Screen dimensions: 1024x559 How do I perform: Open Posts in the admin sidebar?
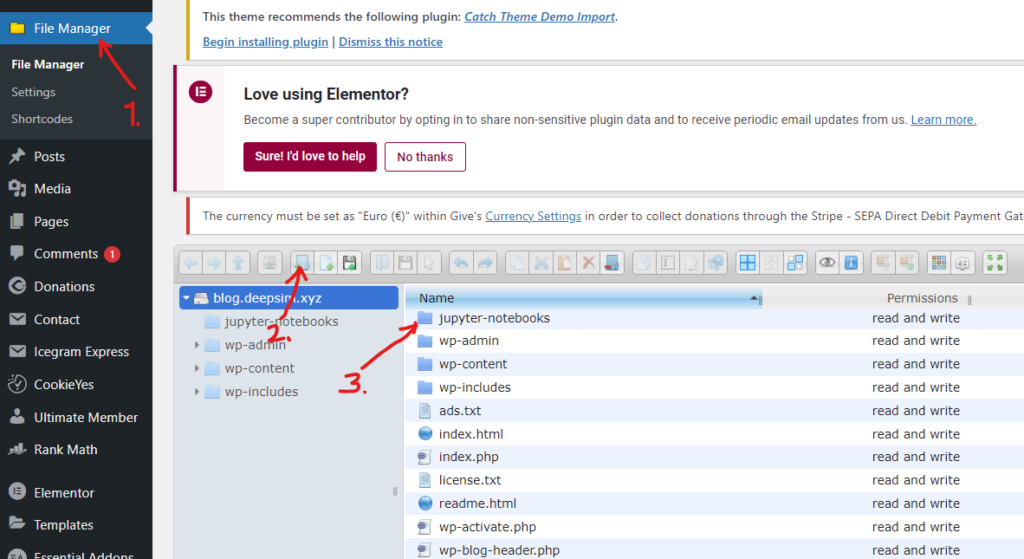[x=49, y=157]
